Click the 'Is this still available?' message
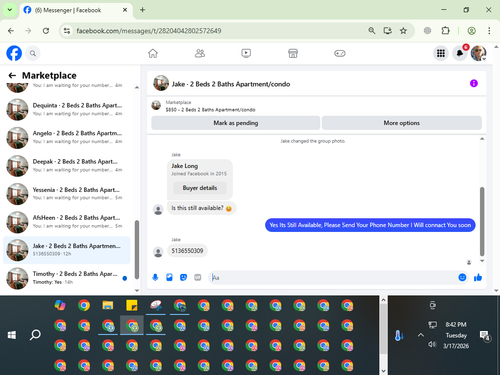500x375 pixels. click(x=201, y=208)
